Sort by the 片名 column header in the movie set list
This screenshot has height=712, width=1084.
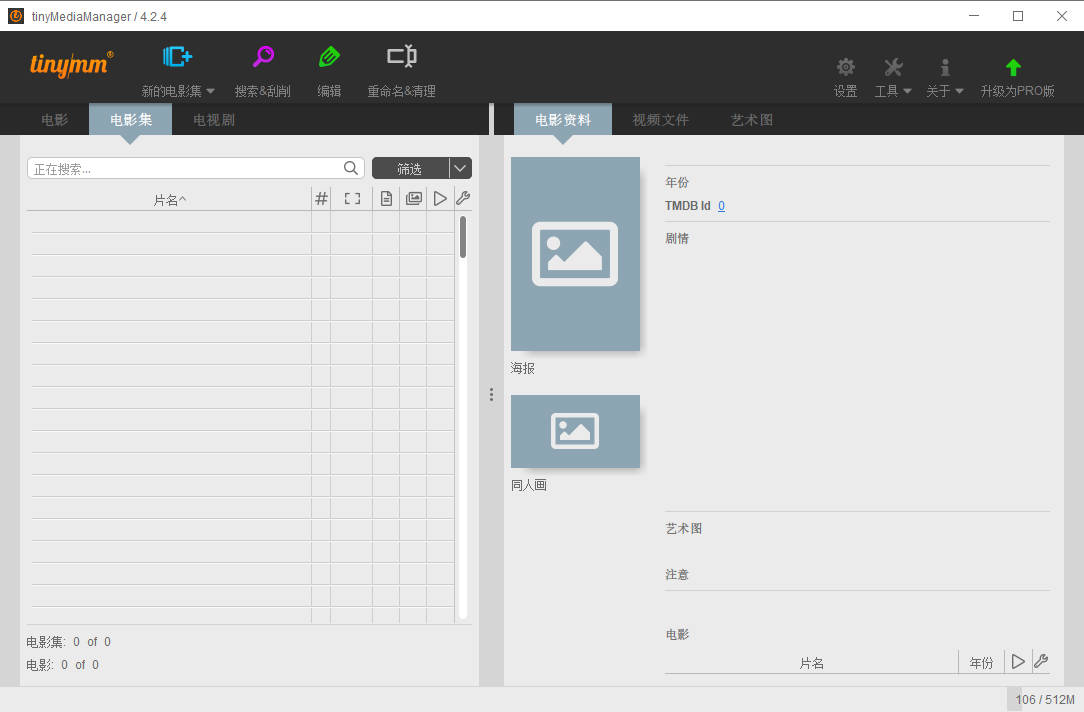(169, 200)
